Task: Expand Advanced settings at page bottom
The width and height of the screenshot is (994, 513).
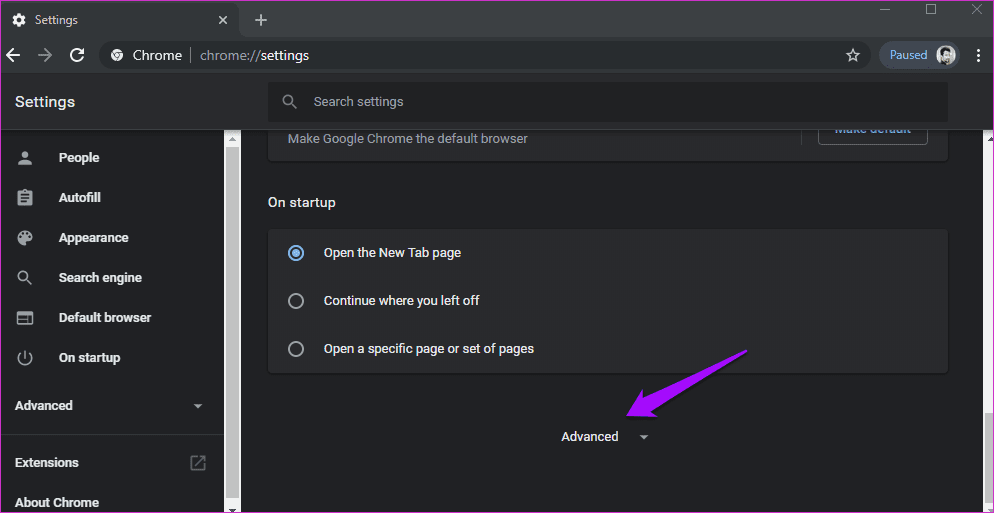Action: click(605, 437)
